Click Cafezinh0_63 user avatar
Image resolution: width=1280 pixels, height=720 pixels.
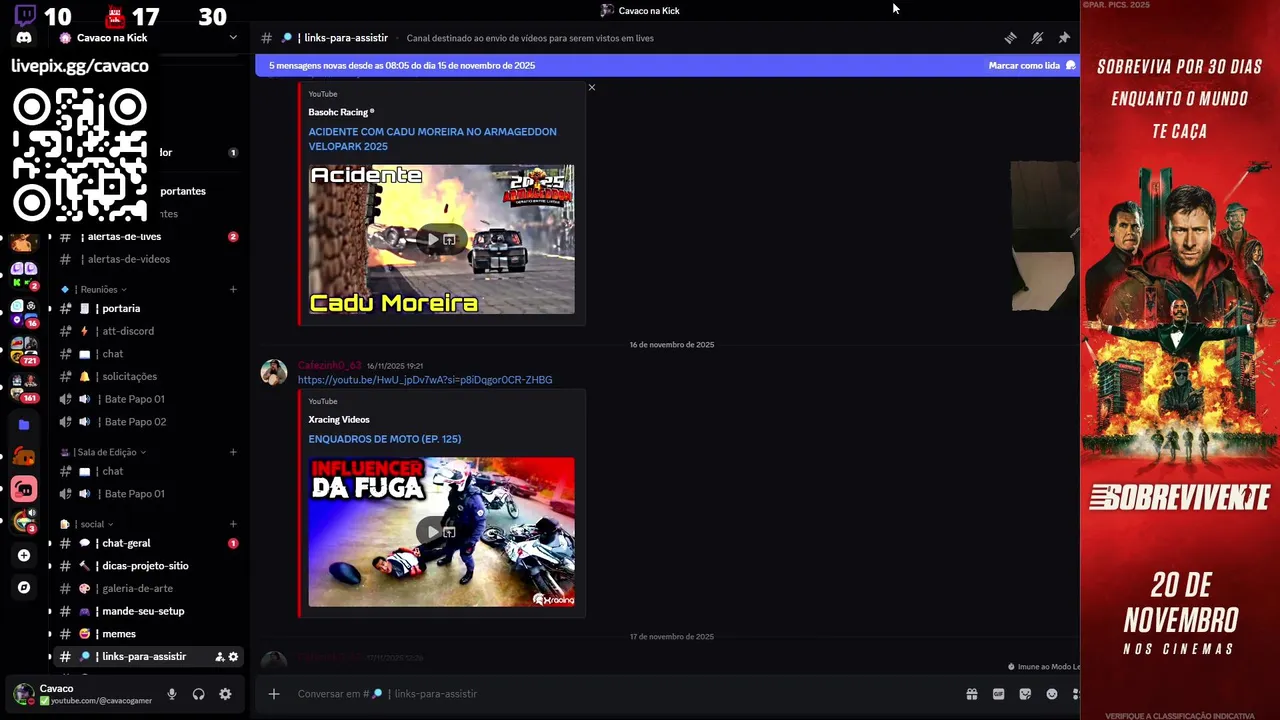[x=274, y=372]
